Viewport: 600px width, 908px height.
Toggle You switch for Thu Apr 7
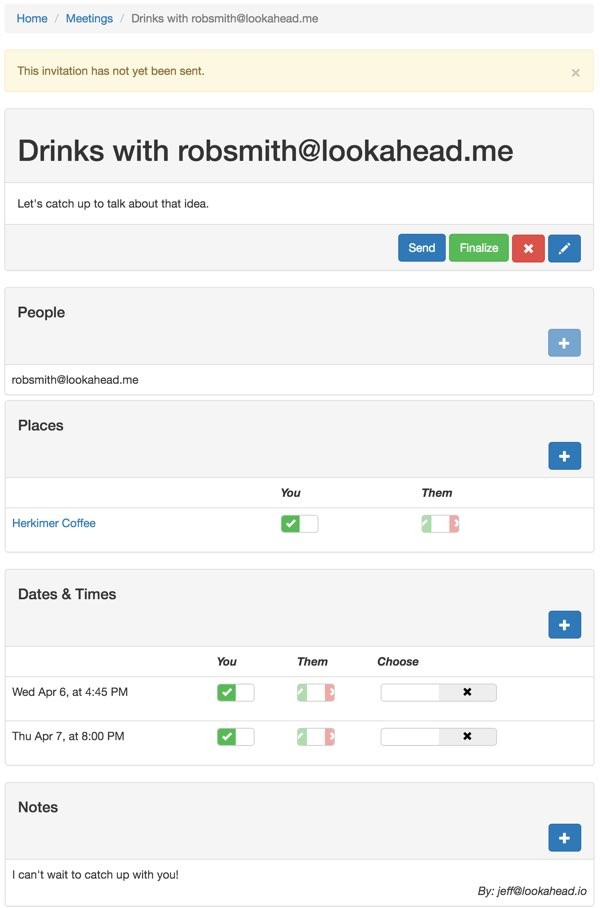coord(236,737)
